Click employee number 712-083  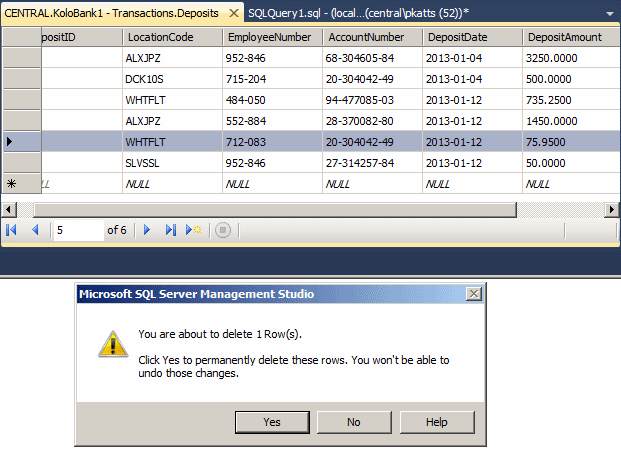point(272,142)
